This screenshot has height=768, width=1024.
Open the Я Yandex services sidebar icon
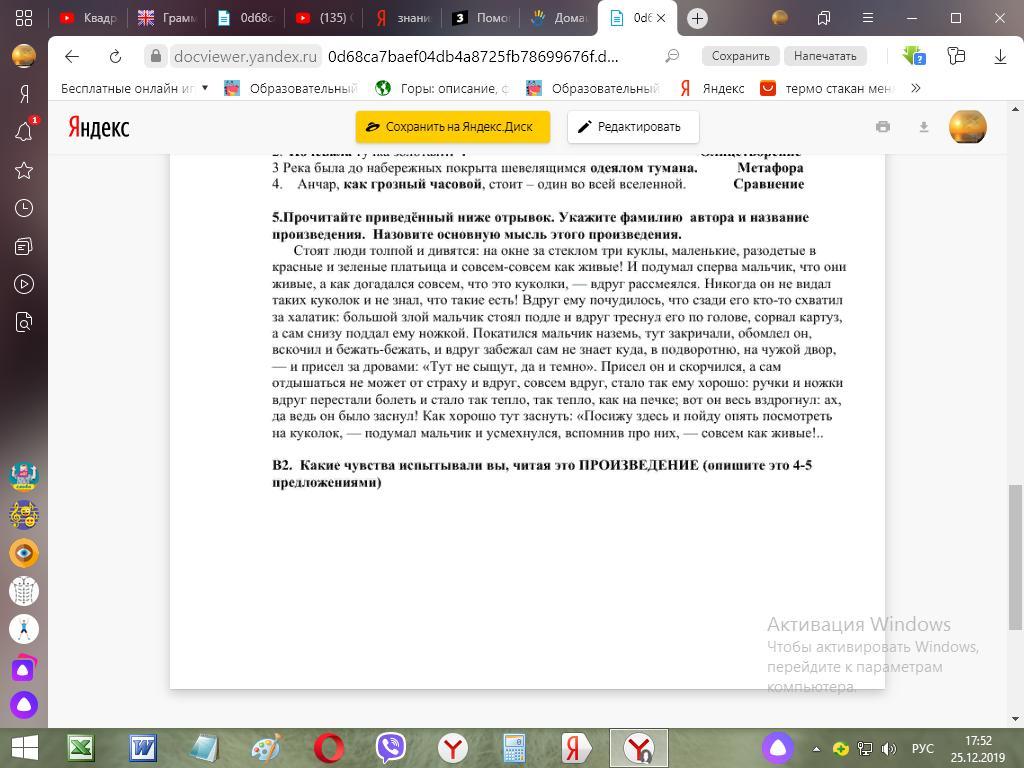24,95
